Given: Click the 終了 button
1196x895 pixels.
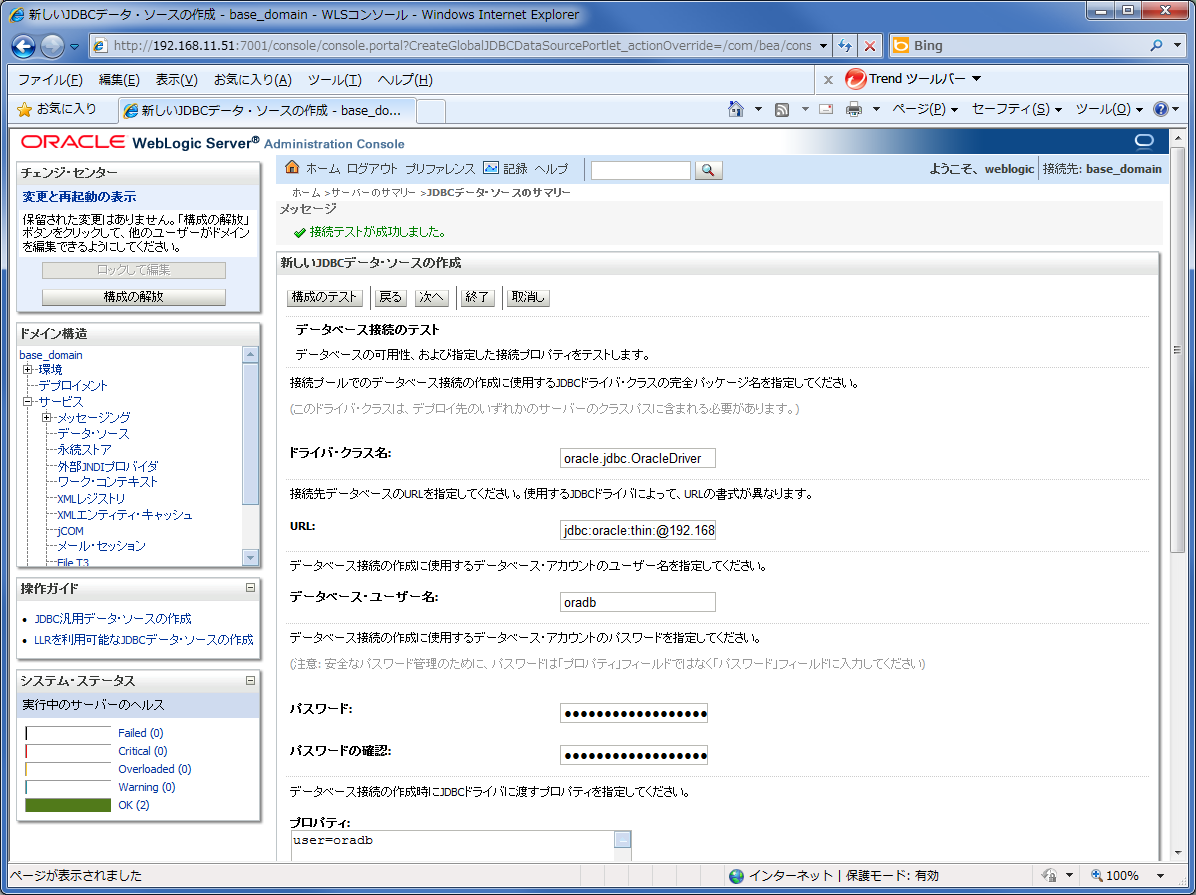Looking at the screenshot, I should click(x=477, y=297).
